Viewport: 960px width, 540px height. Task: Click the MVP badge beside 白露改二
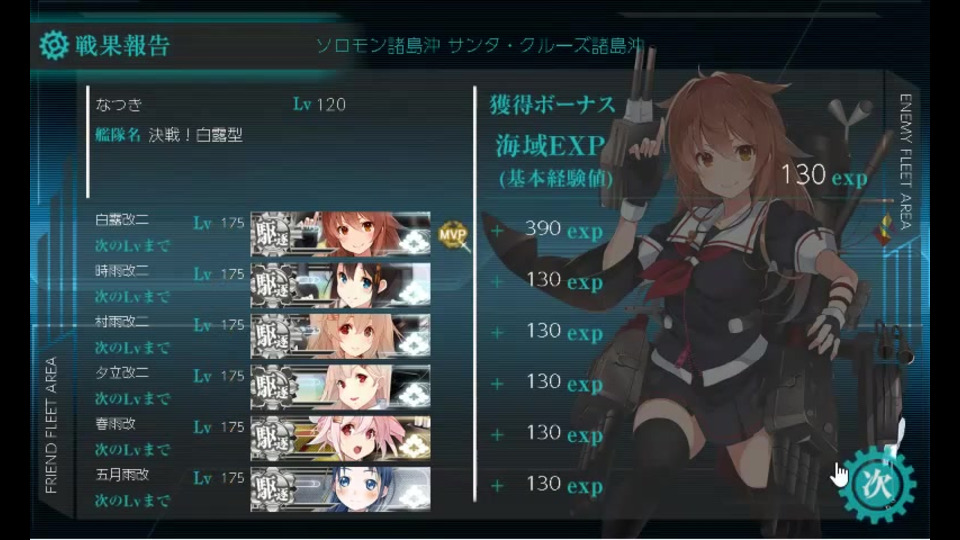click(x=453, y=234)
